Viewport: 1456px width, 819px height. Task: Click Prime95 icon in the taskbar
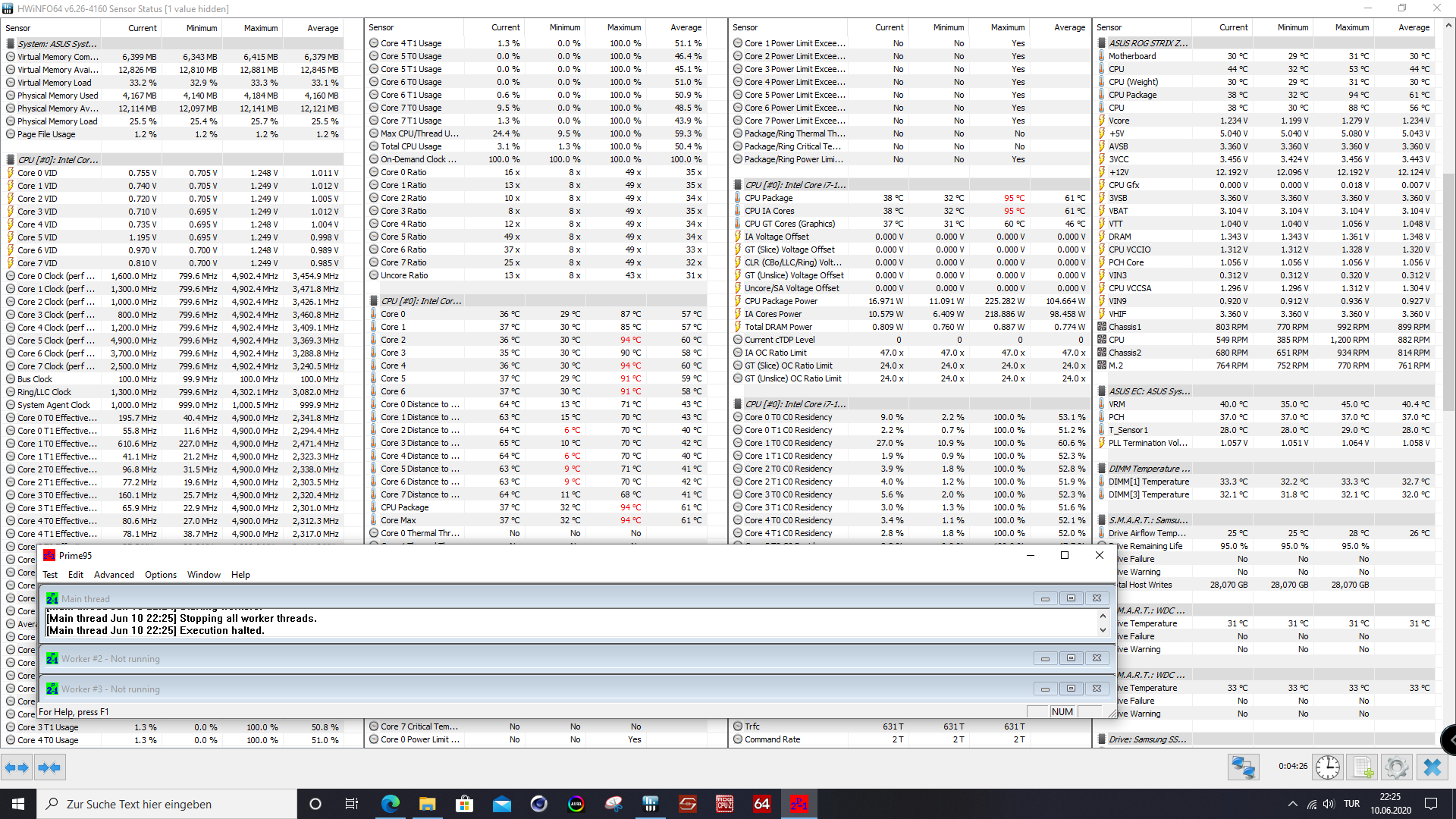pyautogui.click(x=799, y=804)
